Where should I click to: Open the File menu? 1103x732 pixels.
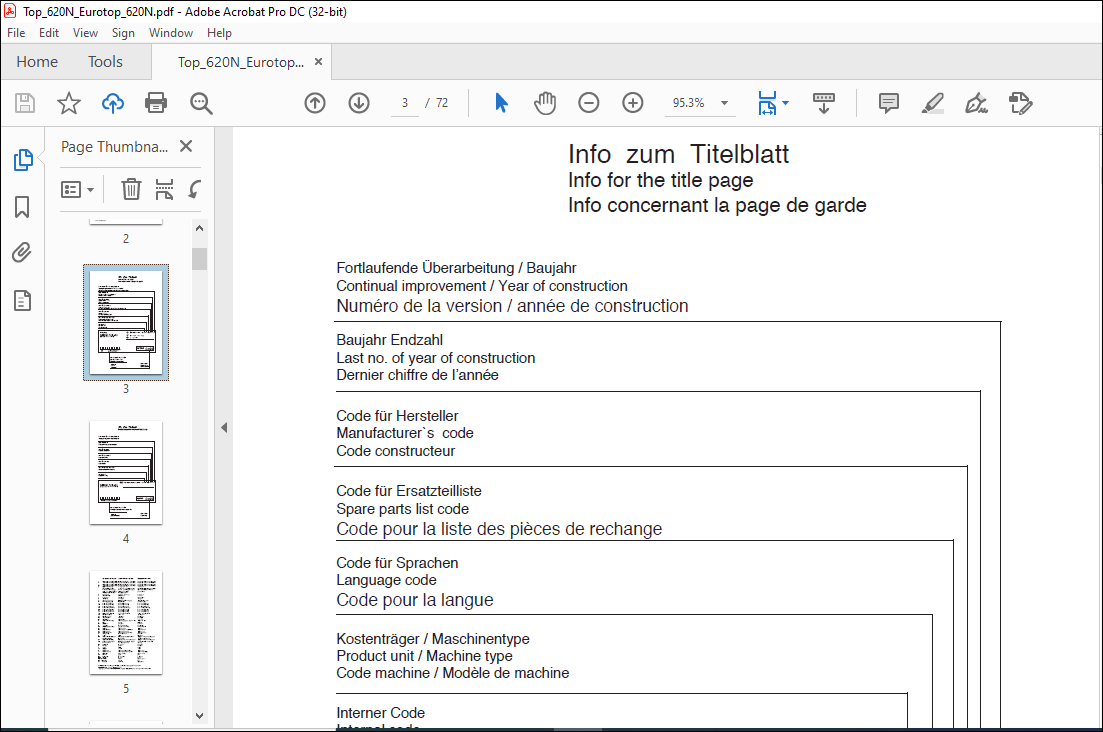point(16,32)
